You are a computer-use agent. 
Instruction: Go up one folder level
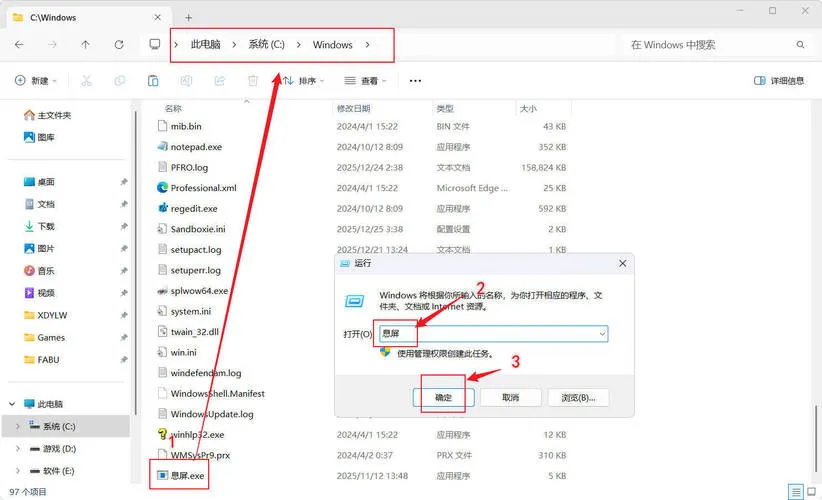[x=85, y=45]
